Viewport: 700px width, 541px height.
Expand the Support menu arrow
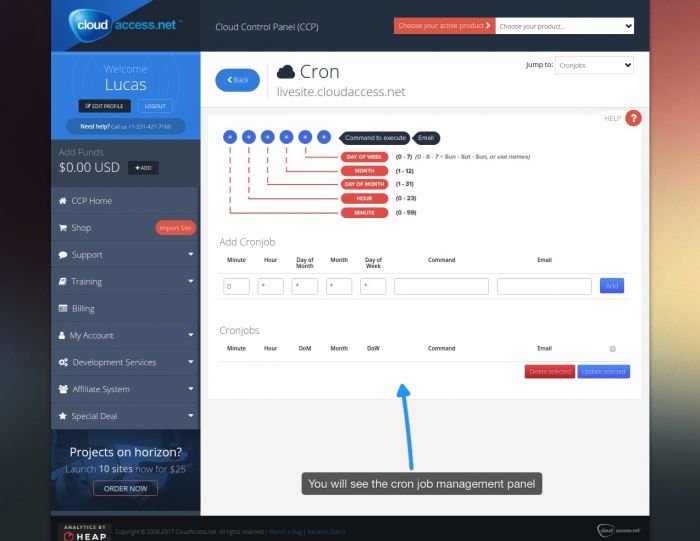(x=191, y=254)
